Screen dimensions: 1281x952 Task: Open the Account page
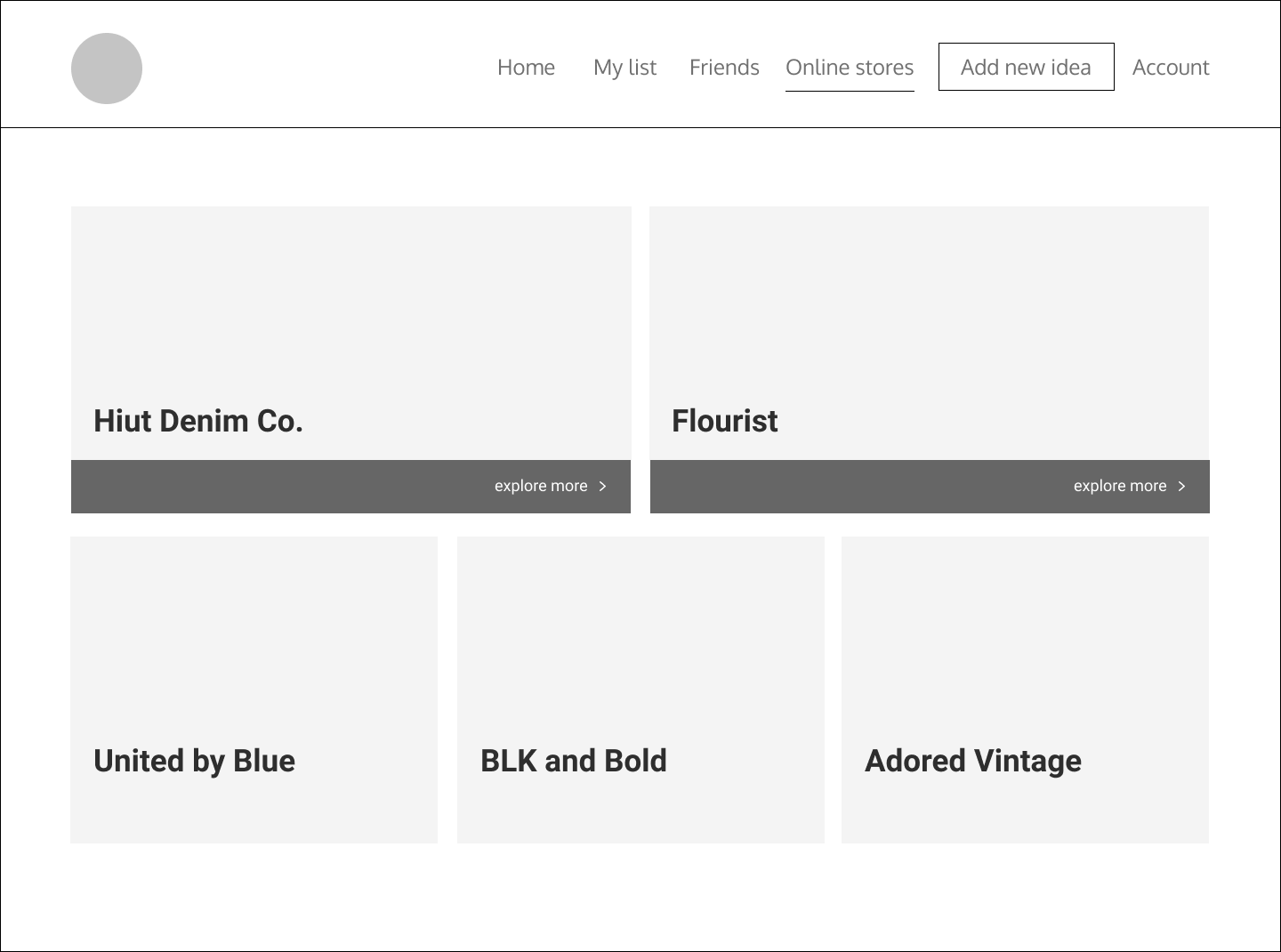click(1171, 68)
